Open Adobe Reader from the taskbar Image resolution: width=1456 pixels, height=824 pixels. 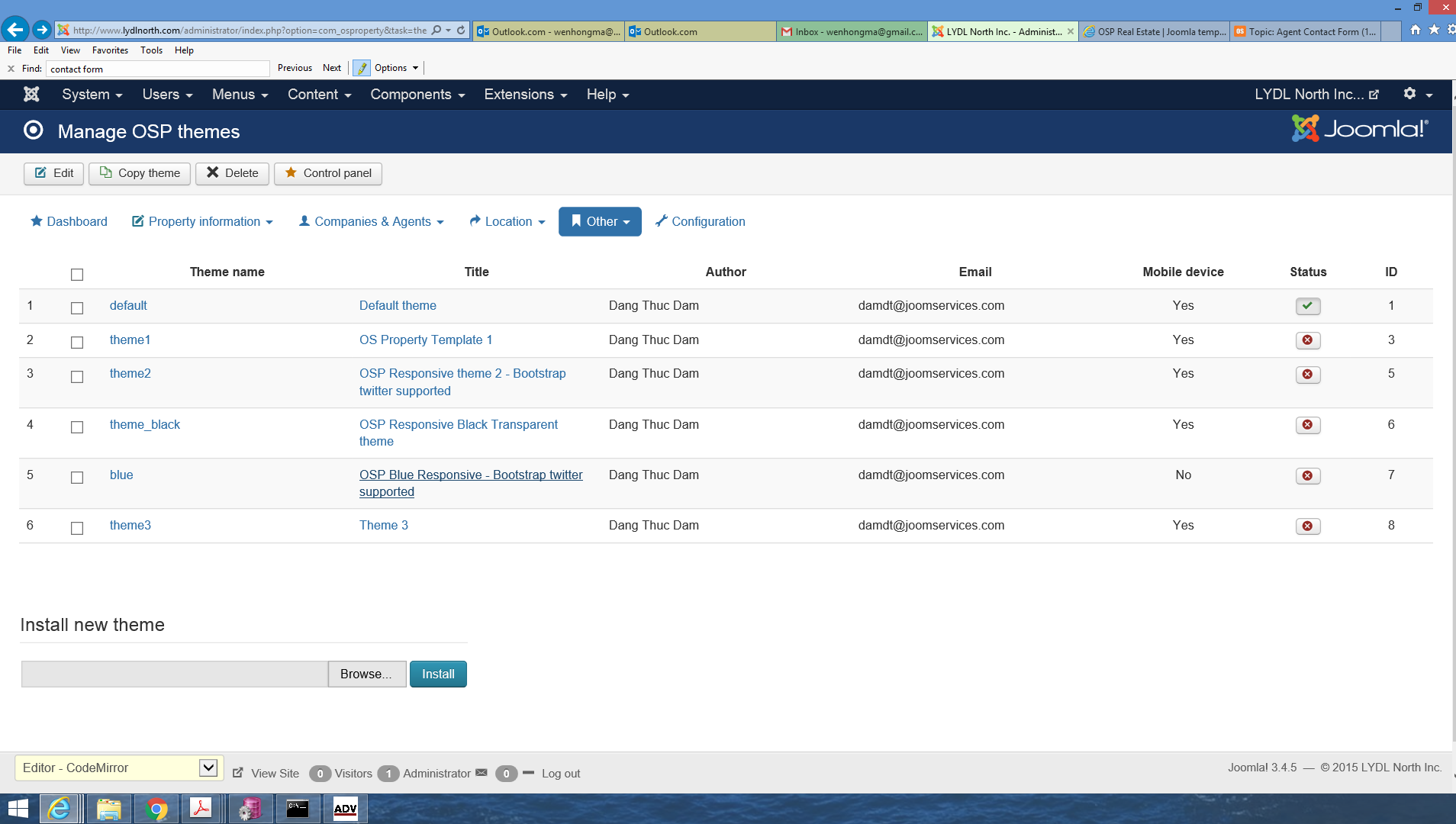click(x=201, y=809)
